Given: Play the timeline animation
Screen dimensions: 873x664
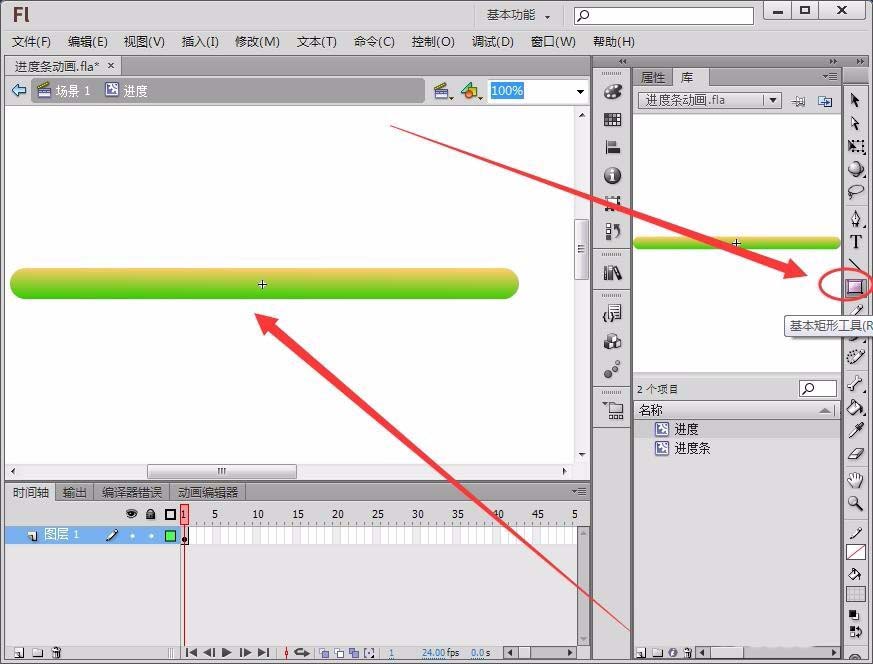Looking at the screenshot, I should [227, 652].
